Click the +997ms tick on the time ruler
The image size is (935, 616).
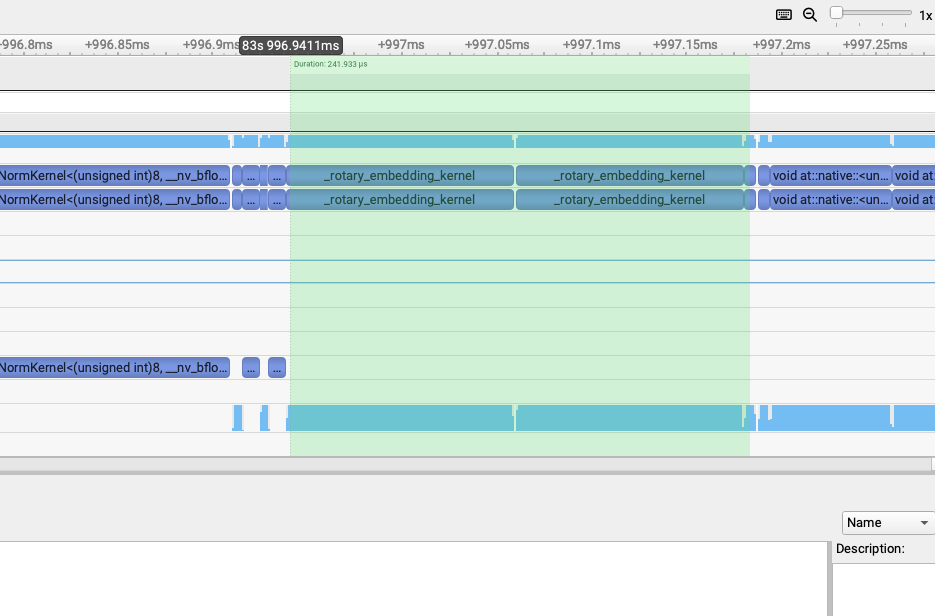[x=401, y=45]
